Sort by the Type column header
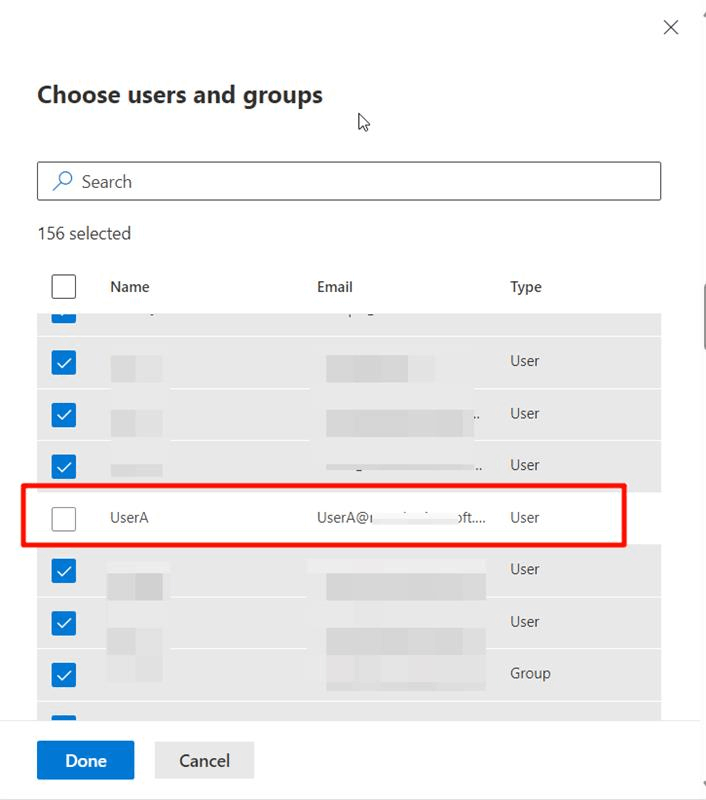 coord(526,287)
